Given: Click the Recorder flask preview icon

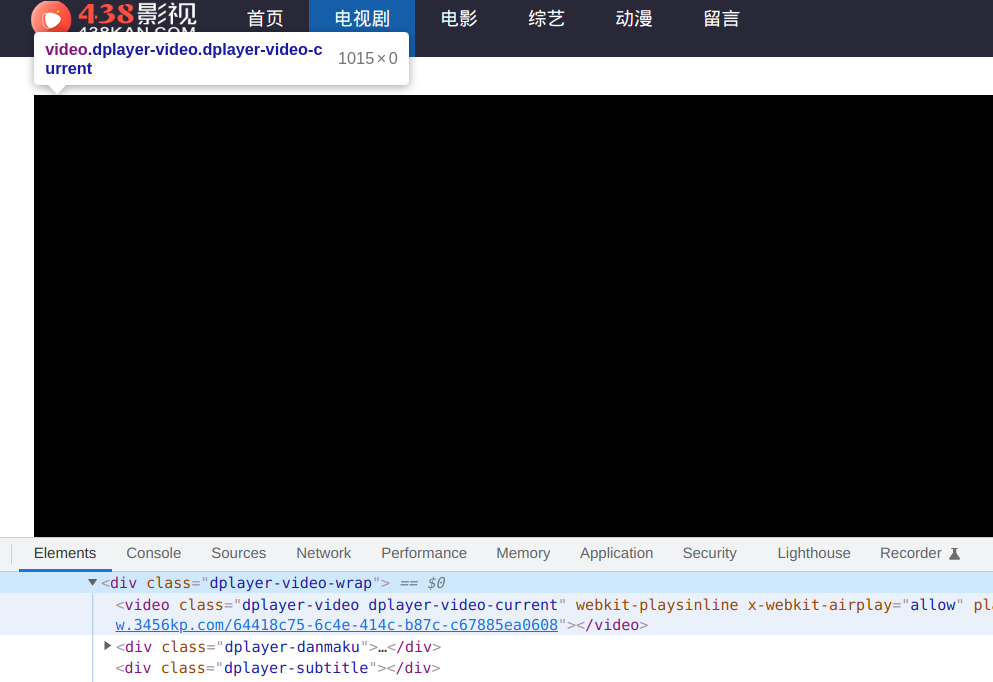Looking at the screenshot, I should [x=954, y=553].
